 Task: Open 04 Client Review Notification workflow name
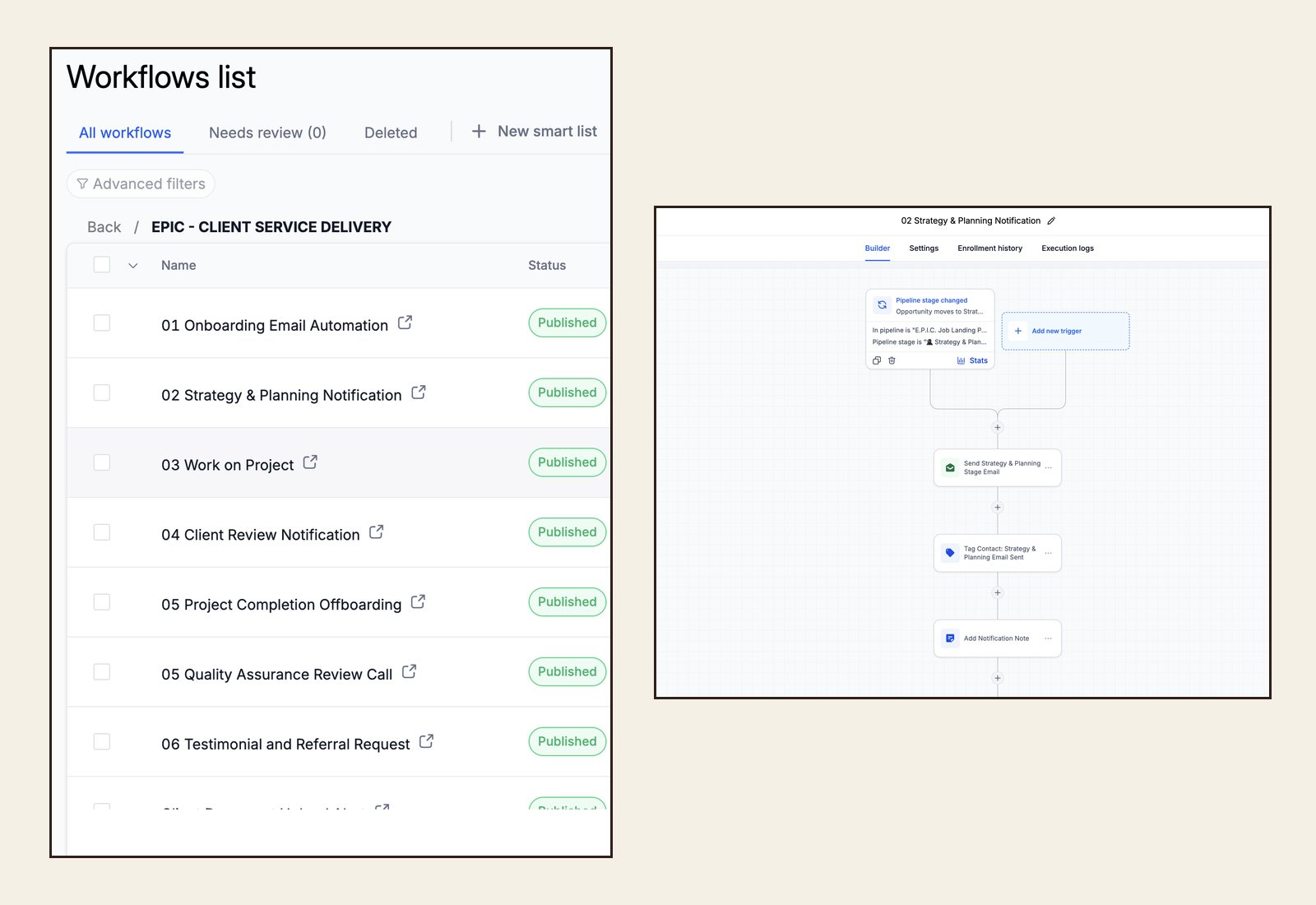(x=261, y=535)
